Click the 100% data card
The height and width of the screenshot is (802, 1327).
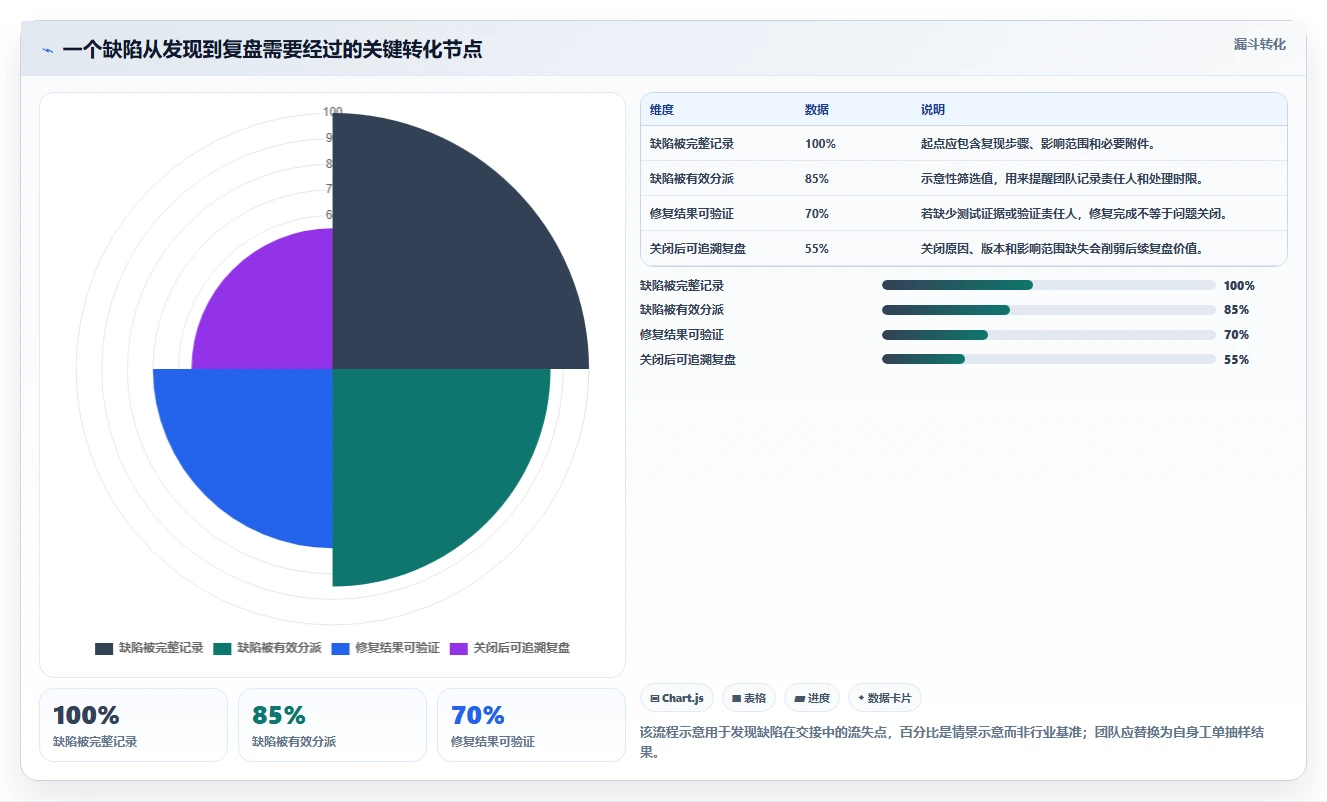pos(133,725)
